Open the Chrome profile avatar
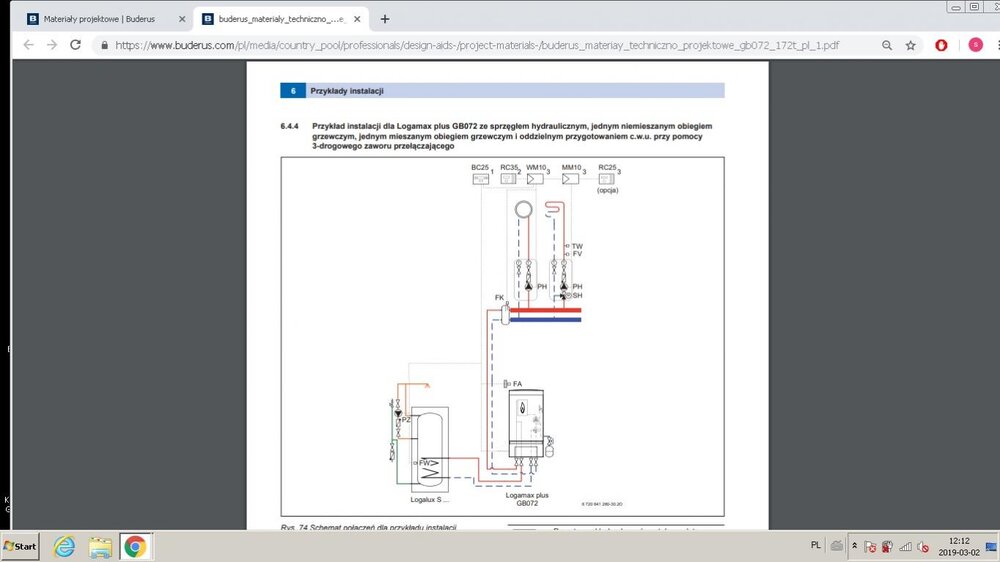1000x562 pixels. pos(975,45)
